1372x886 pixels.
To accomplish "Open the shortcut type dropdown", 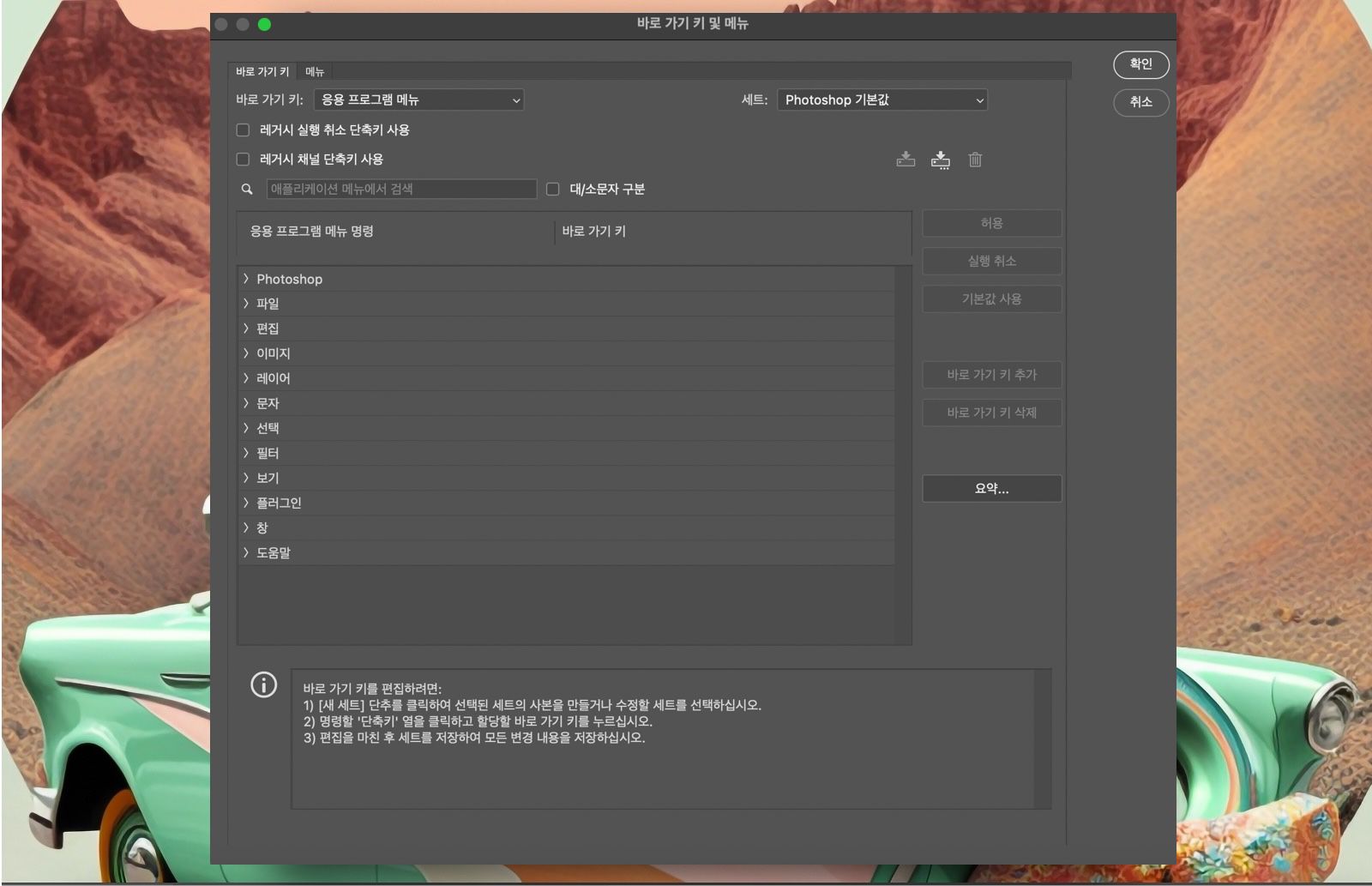I will [x=418, y=100].
